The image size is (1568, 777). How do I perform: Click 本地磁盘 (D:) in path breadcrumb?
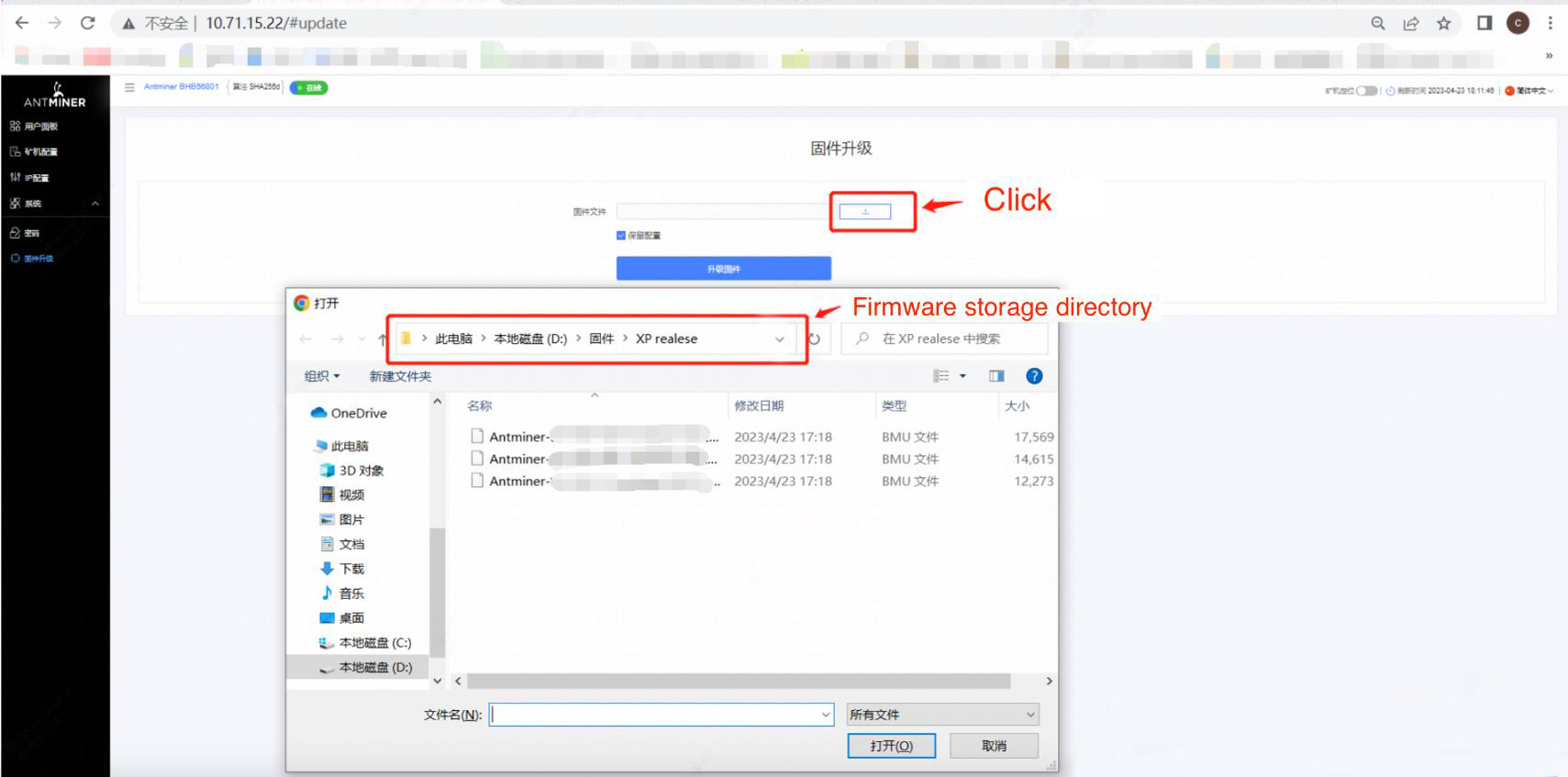point(530,339)
